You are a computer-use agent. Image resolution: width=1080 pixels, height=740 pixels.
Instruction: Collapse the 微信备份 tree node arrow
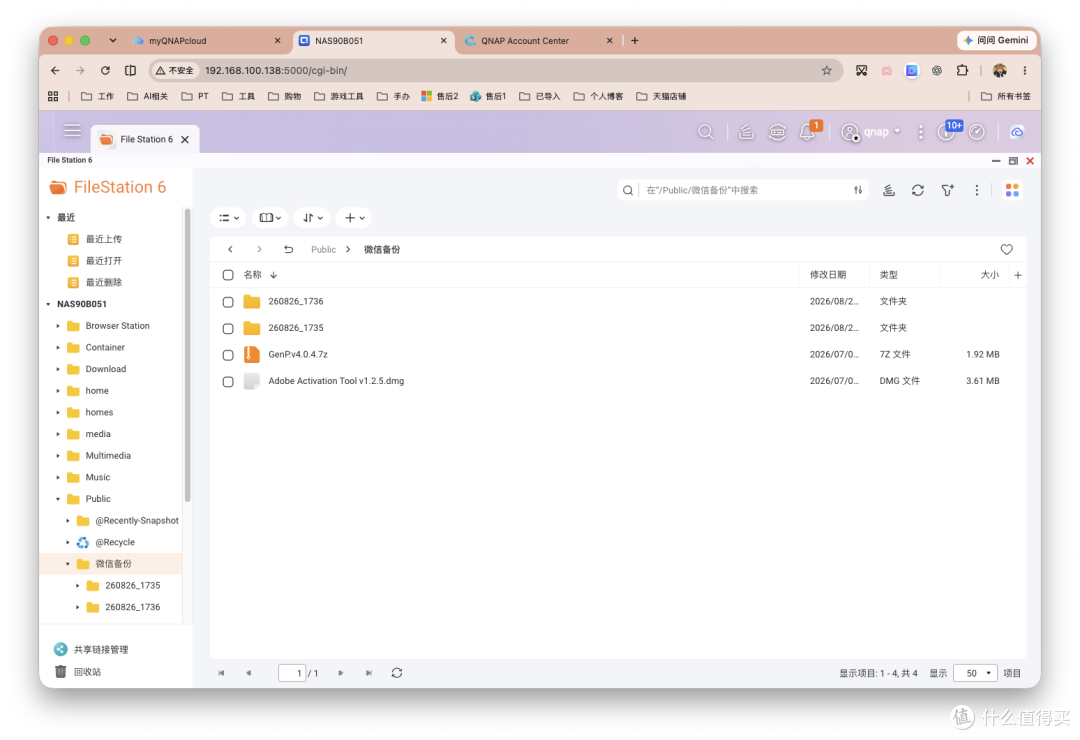tap(68, 564)
